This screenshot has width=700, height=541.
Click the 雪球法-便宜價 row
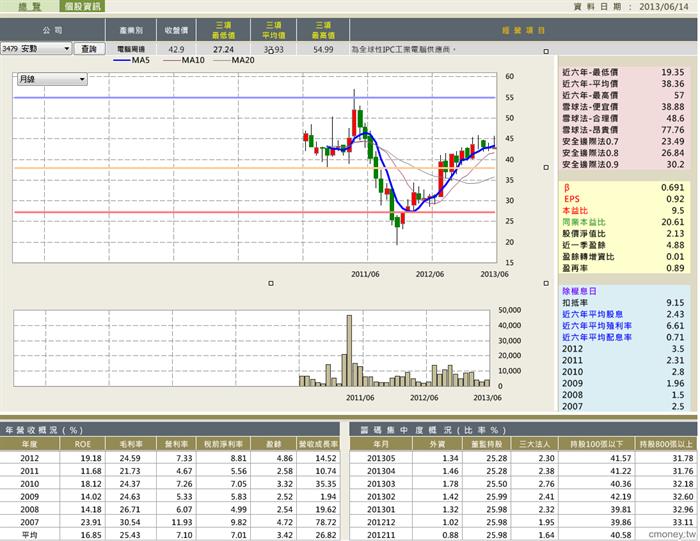623,107
